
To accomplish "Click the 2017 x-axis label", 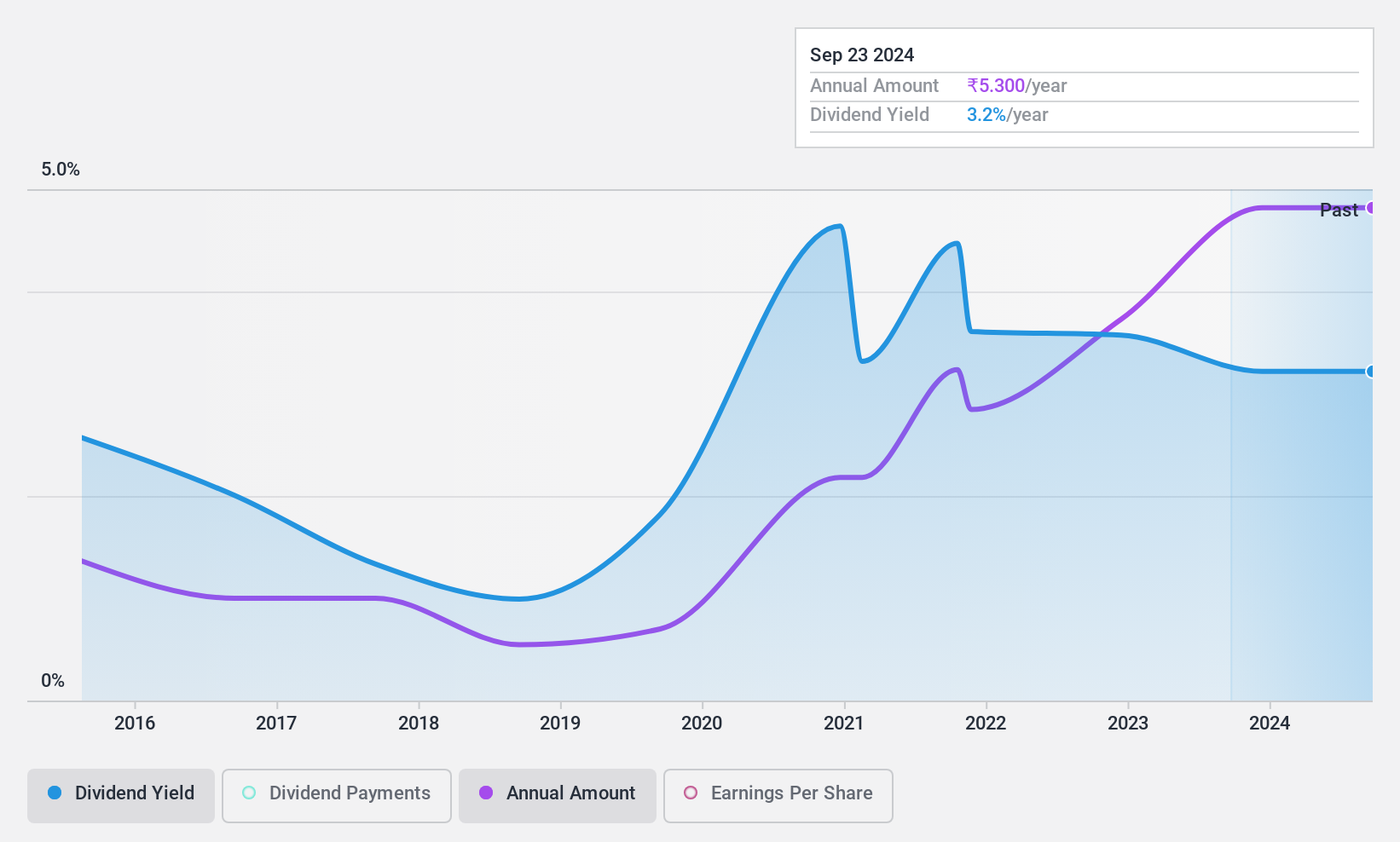I will 276,723.
